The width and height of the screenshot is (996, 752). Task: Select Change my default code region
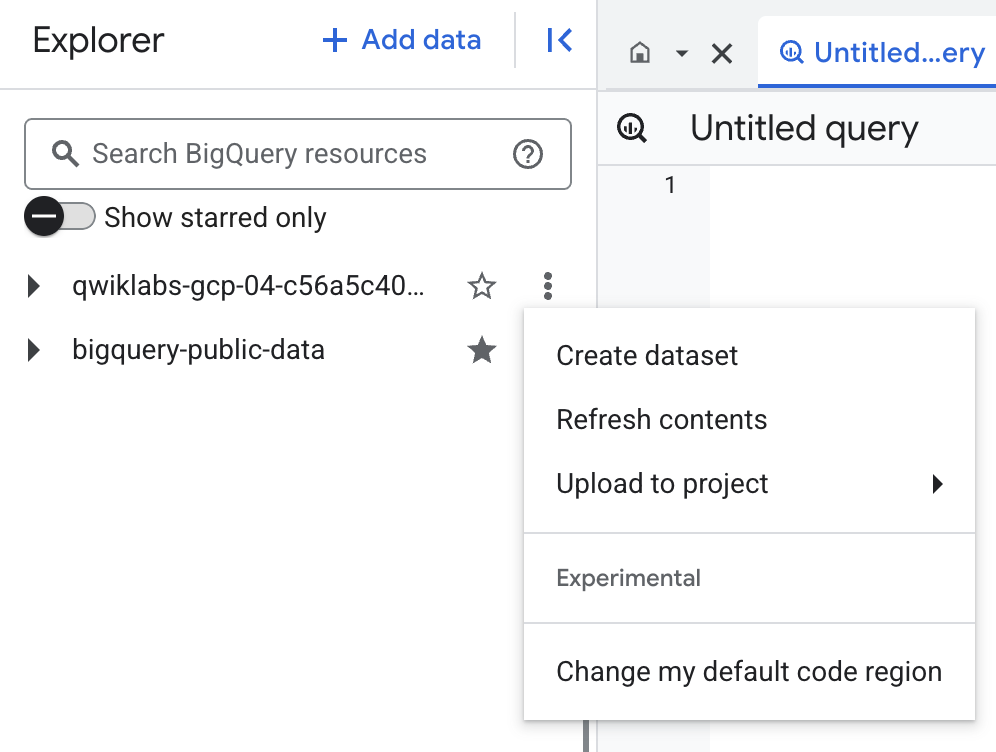point(749,671)
